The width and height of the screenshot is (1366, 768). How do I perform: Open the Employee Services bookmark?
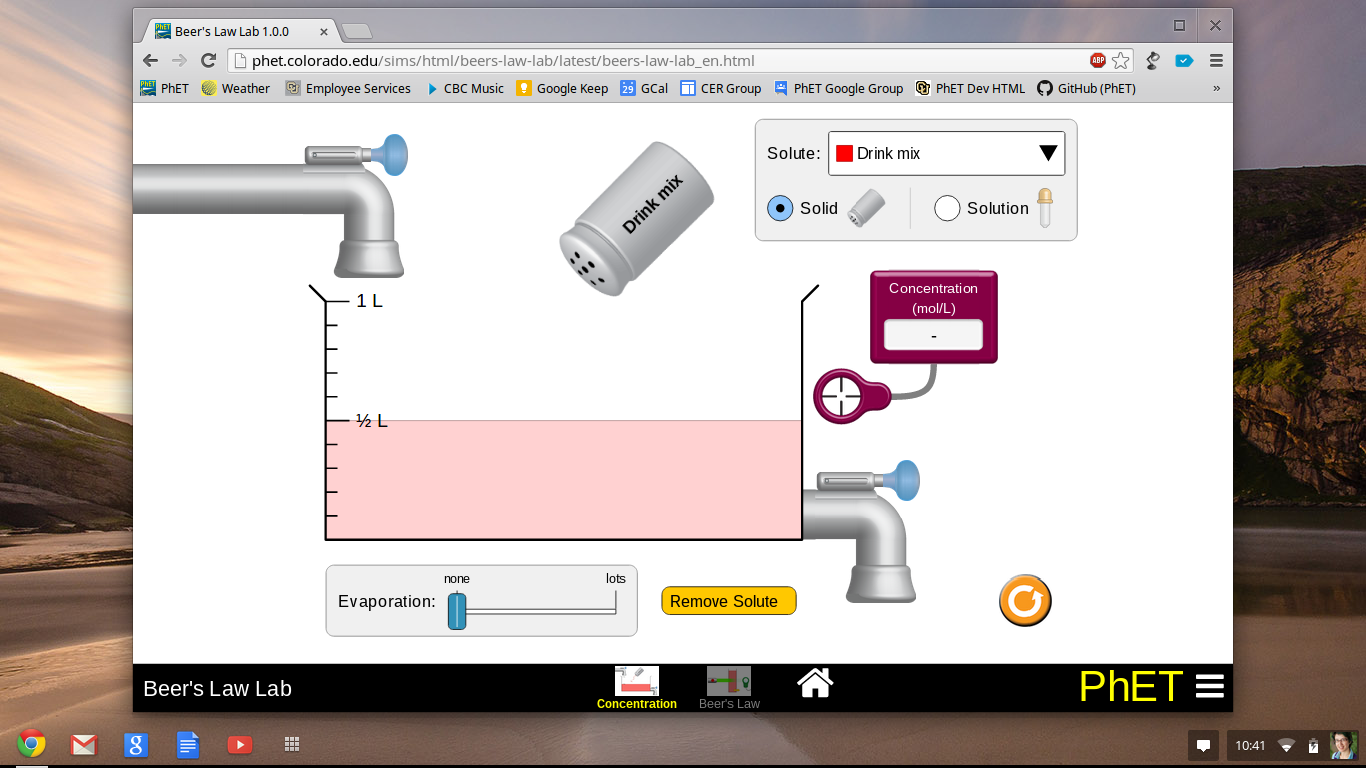click(348, 88)
